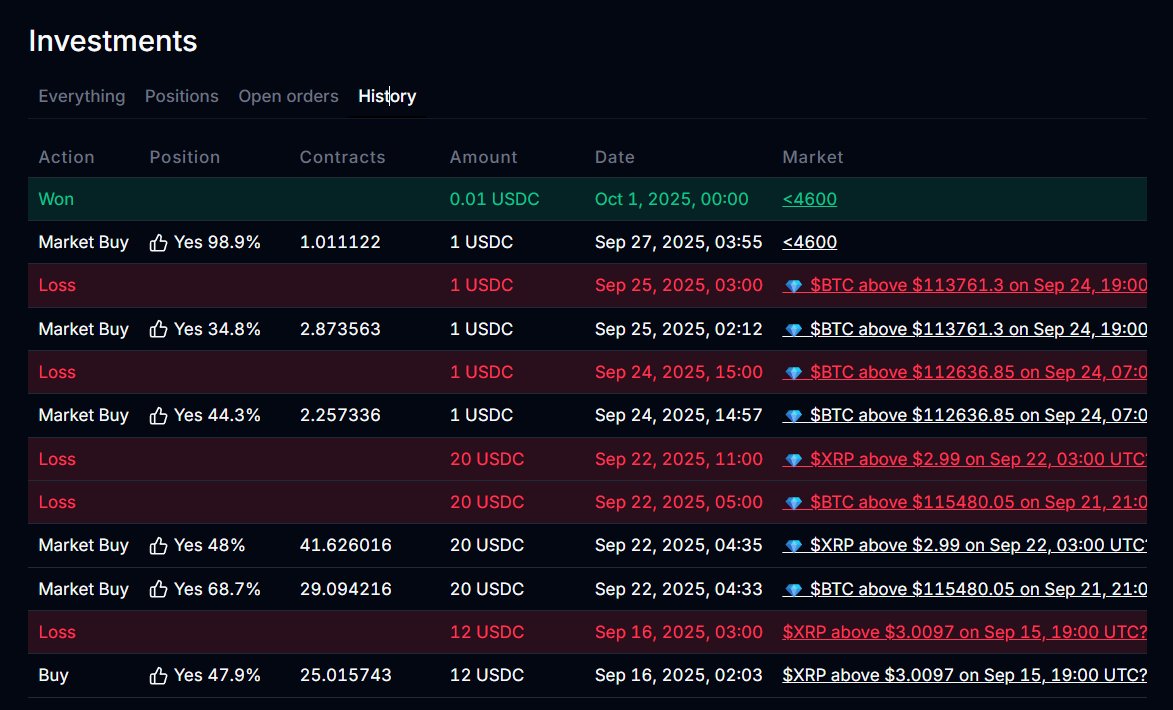Click the Action column header
This screenshot has height=710, width=1173.
[67, 157]
